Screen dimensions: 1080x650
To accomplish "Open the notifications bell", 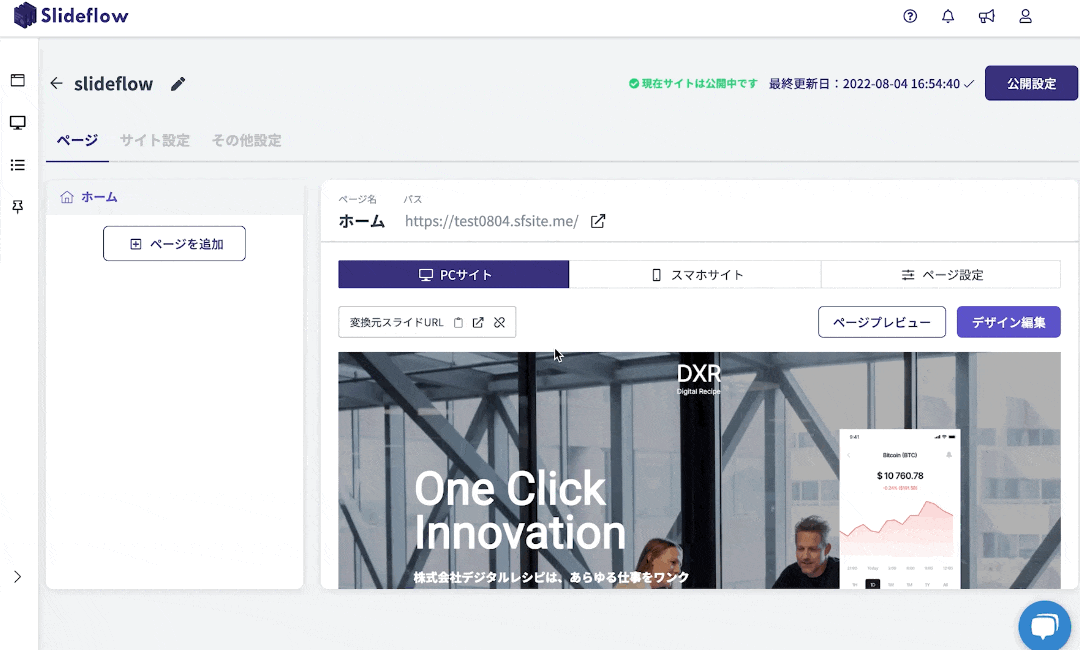I will coord(948,16).
